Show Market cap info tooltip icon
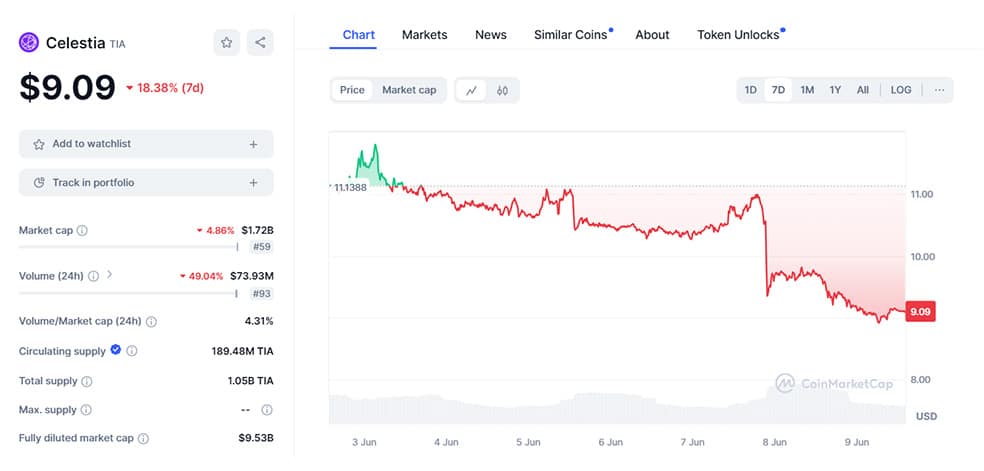The height and width of the screenshot is (471, 984). click(82, 230)
